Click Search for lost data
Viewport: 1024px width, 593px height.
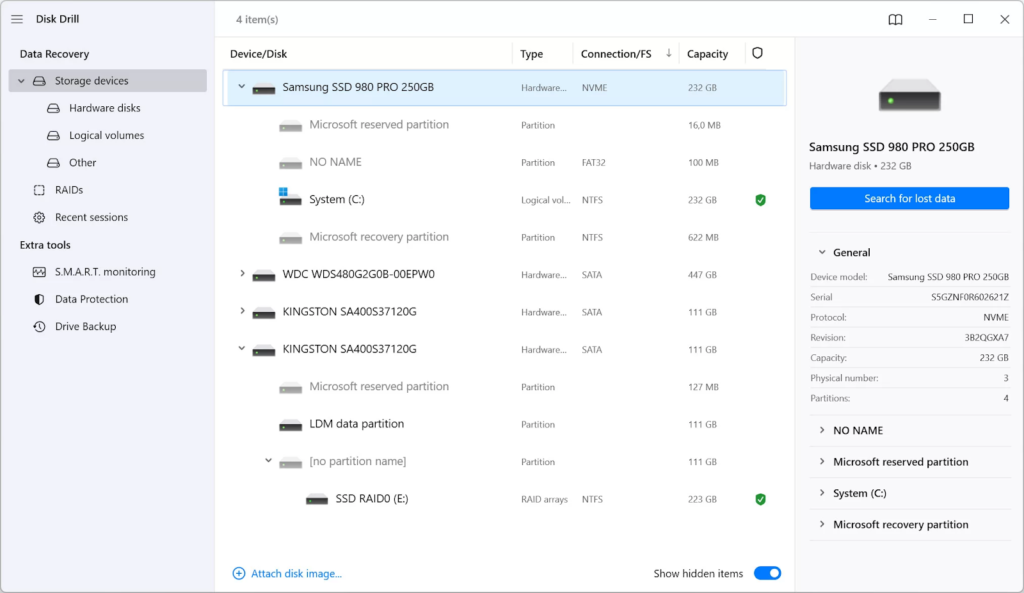[908, 198]
